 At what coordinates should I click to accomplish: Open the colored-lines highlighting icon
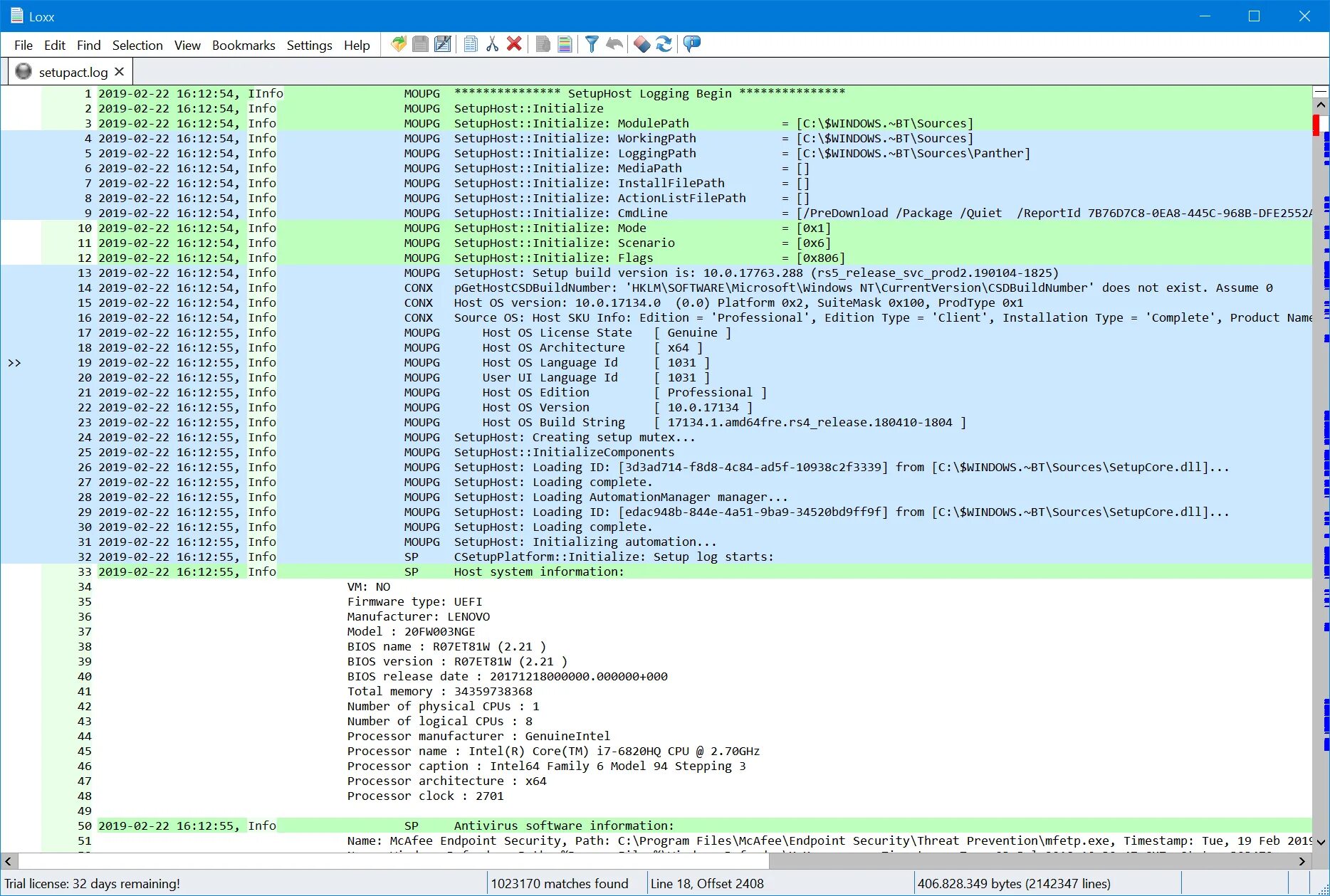point(565,44)
